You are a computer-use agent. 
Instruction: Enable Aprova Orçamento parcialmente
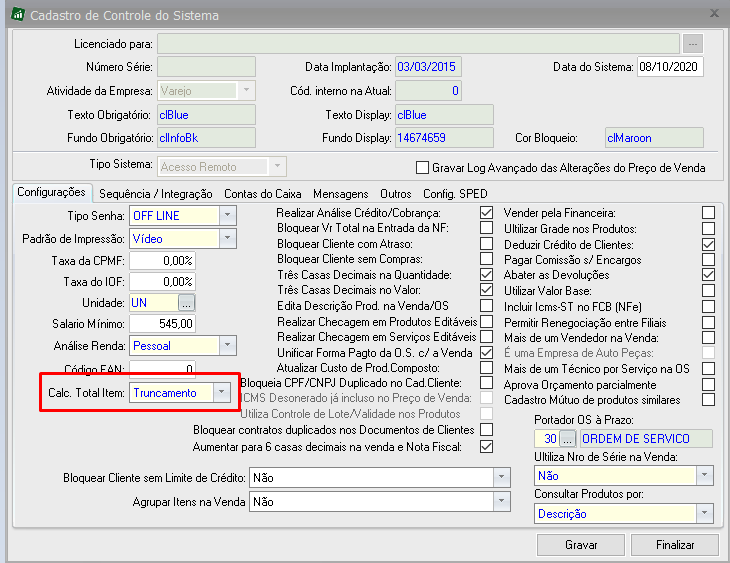[x=709, y=385]
